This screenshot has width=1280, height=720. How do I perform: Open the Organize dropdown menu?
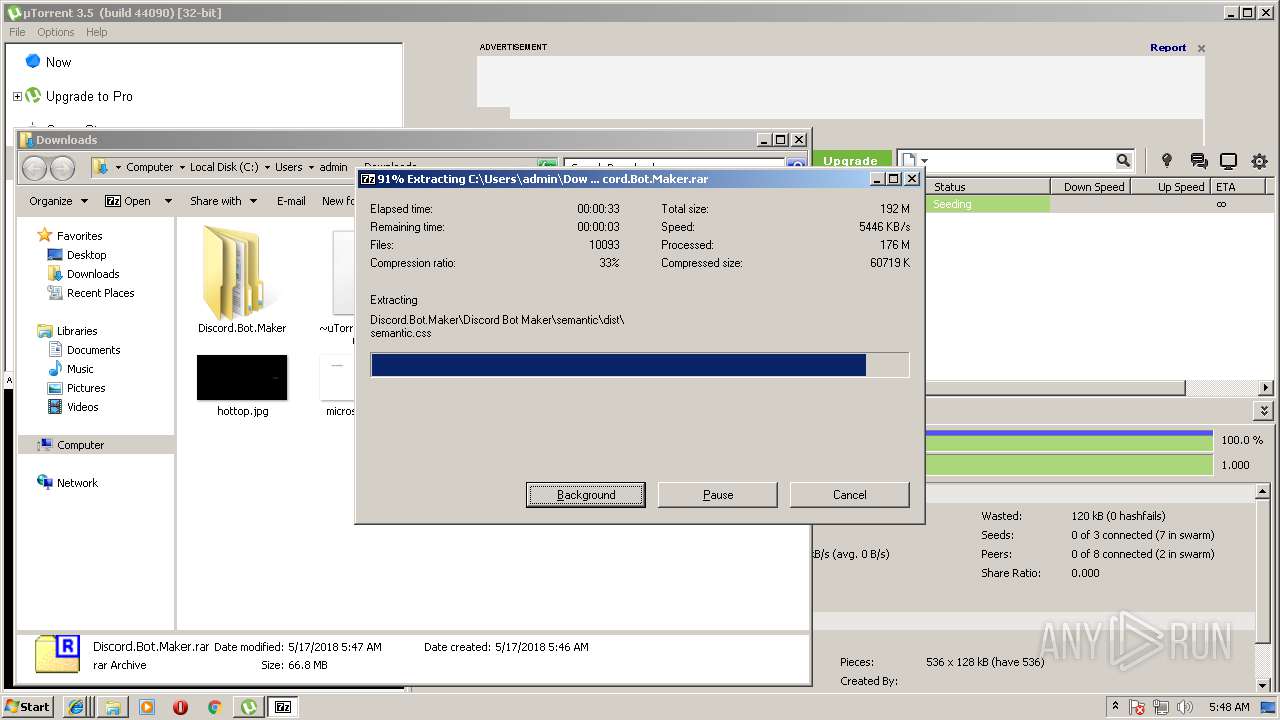(58, 201)
